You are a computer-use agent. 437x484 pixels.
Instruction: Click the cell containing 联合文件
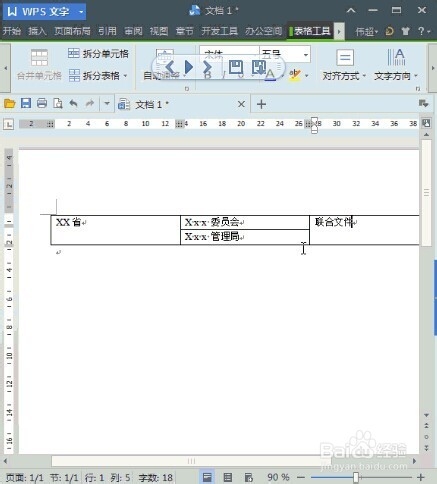point(364,230)
